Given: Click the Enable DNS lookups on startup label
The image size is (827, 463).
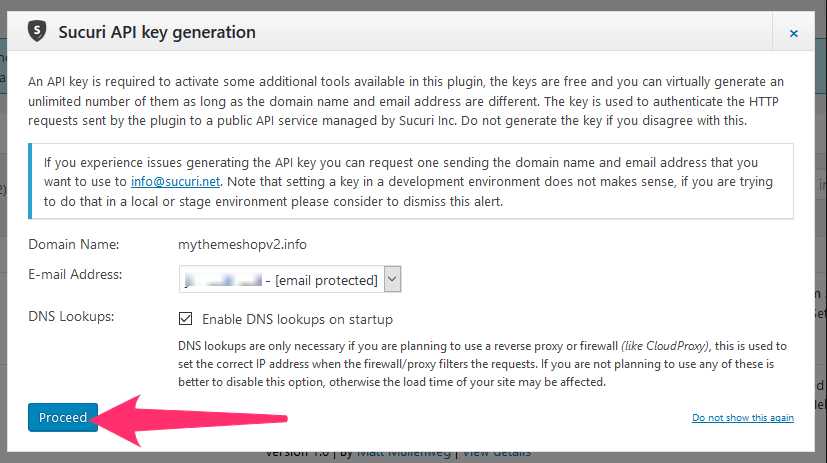Looking at the screenshot, I should 297,320.
